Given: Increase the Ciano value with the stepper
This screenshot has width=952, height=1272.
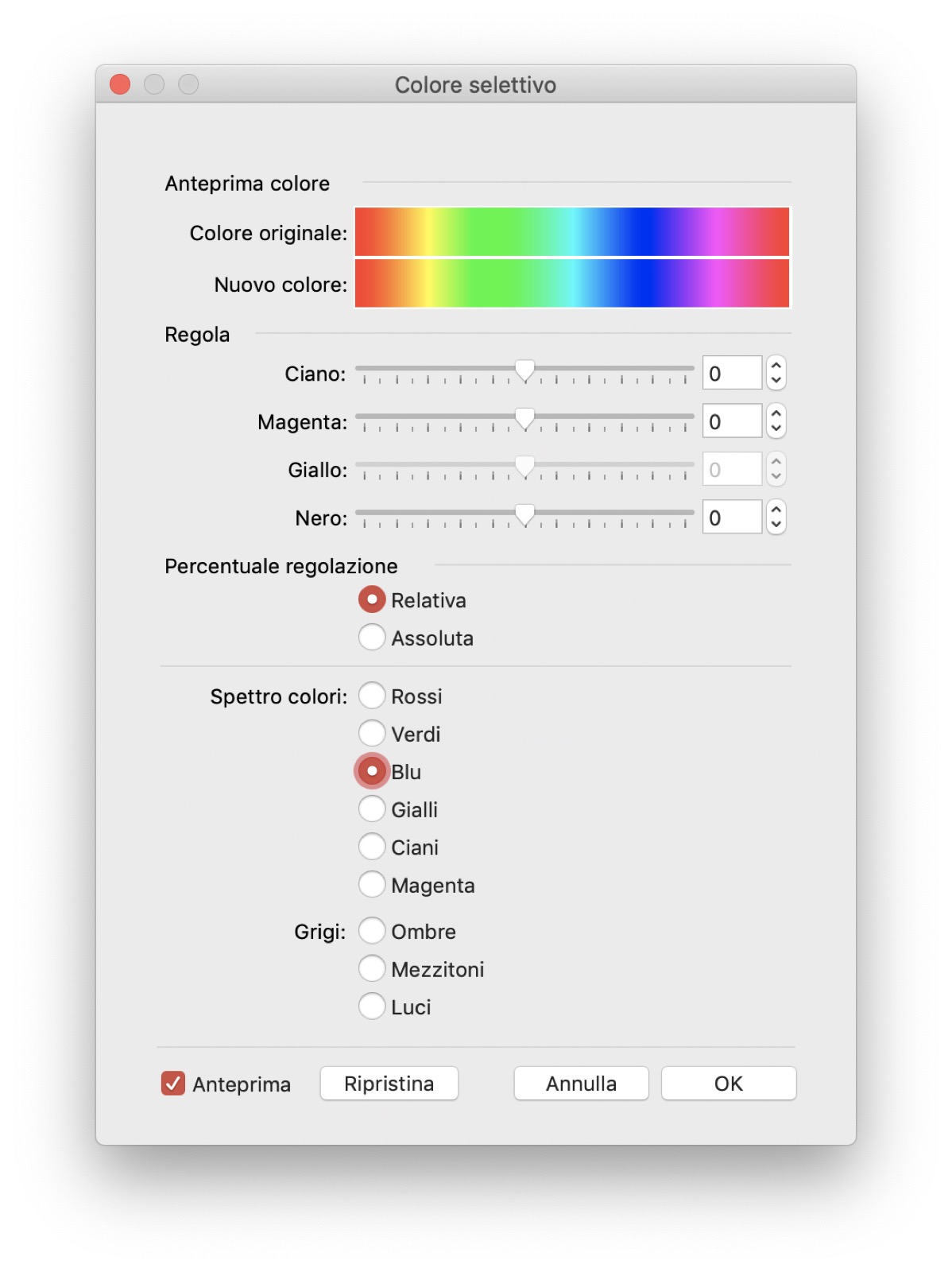Looking at the screenshot, I should coord(776,366).
